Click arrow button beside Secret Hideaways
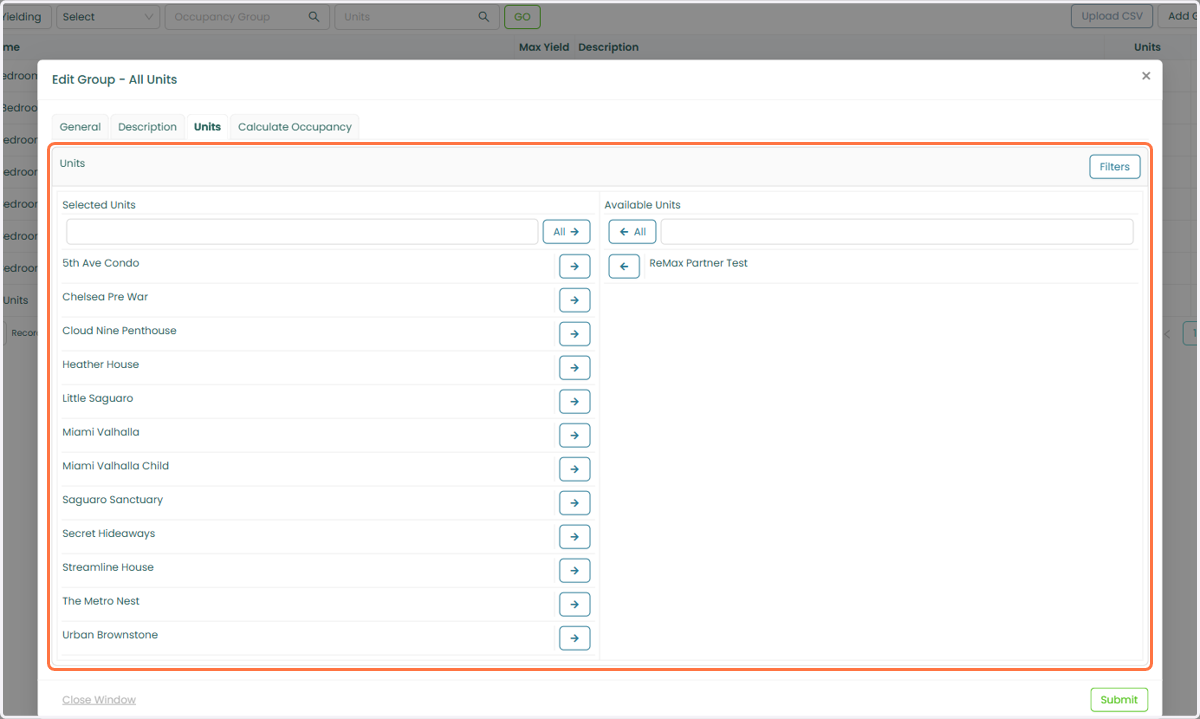Viewport: 1200px width, 719px height. (x=574, y=537)
